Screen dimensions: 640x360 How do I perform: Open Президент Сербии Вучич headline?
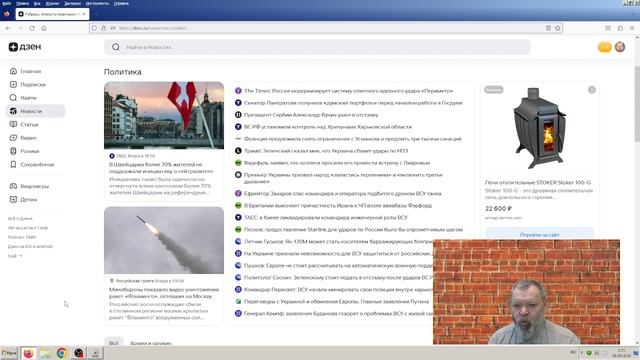click(311, 115)
